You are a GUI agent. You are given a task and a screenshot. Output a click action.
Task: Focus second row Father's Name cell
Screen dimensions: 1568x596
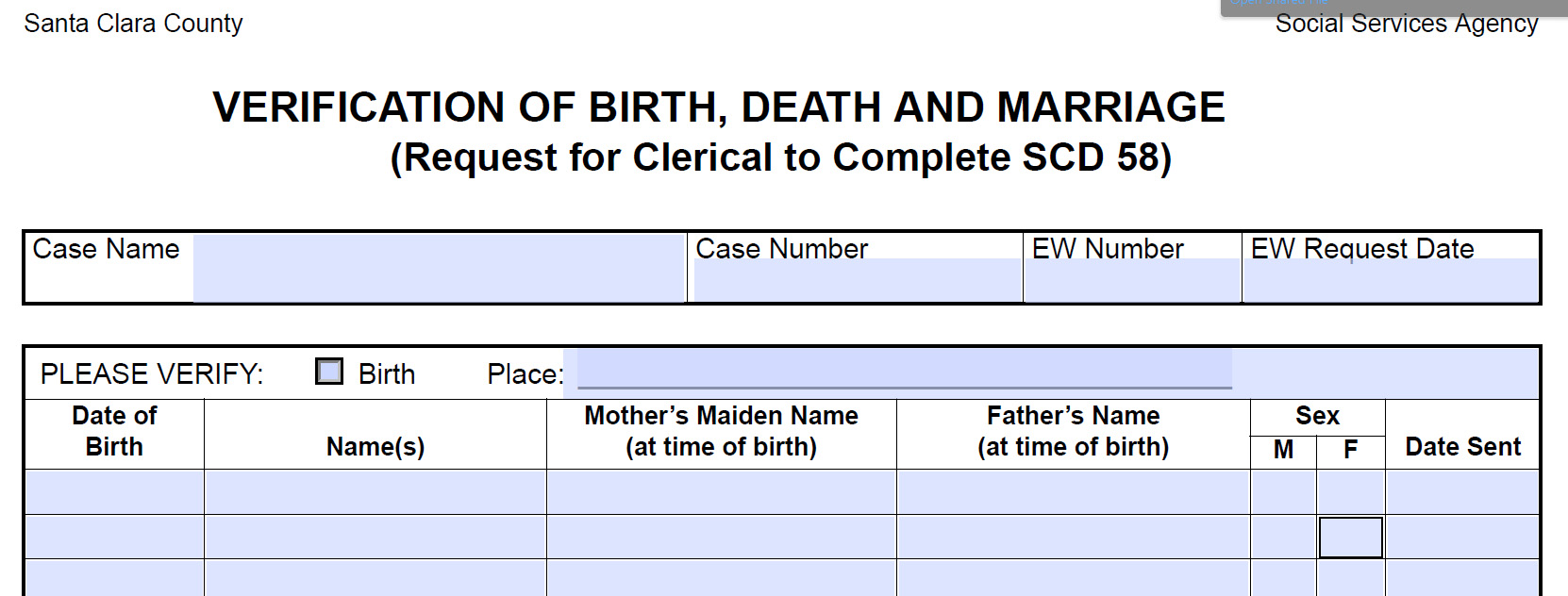tap(1074, 537)
